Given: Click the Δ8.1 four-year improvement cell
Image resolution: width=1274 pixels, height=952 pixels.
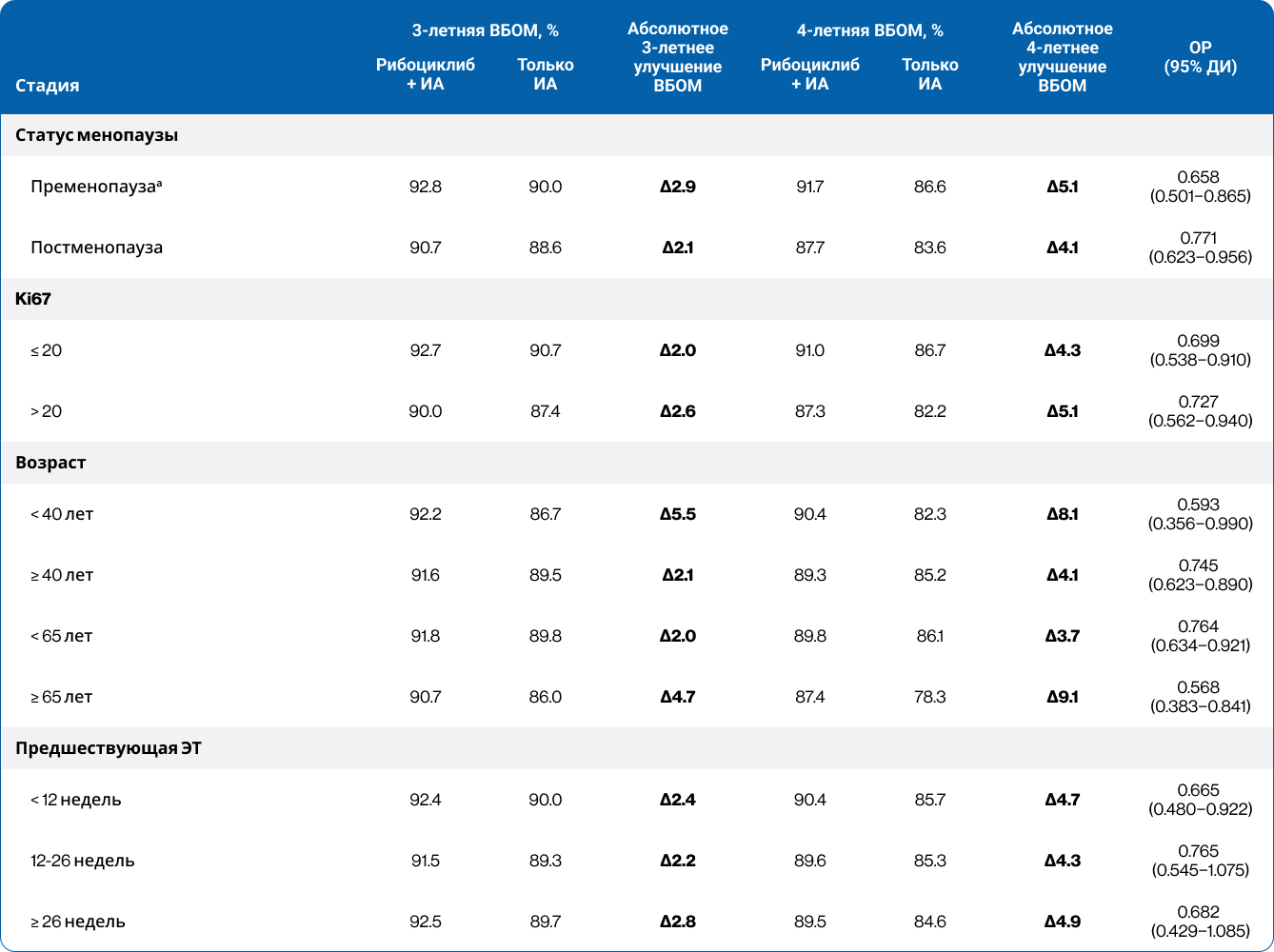Looking at the screenshot, I should pyautogui.click(x=1062, y=514).
